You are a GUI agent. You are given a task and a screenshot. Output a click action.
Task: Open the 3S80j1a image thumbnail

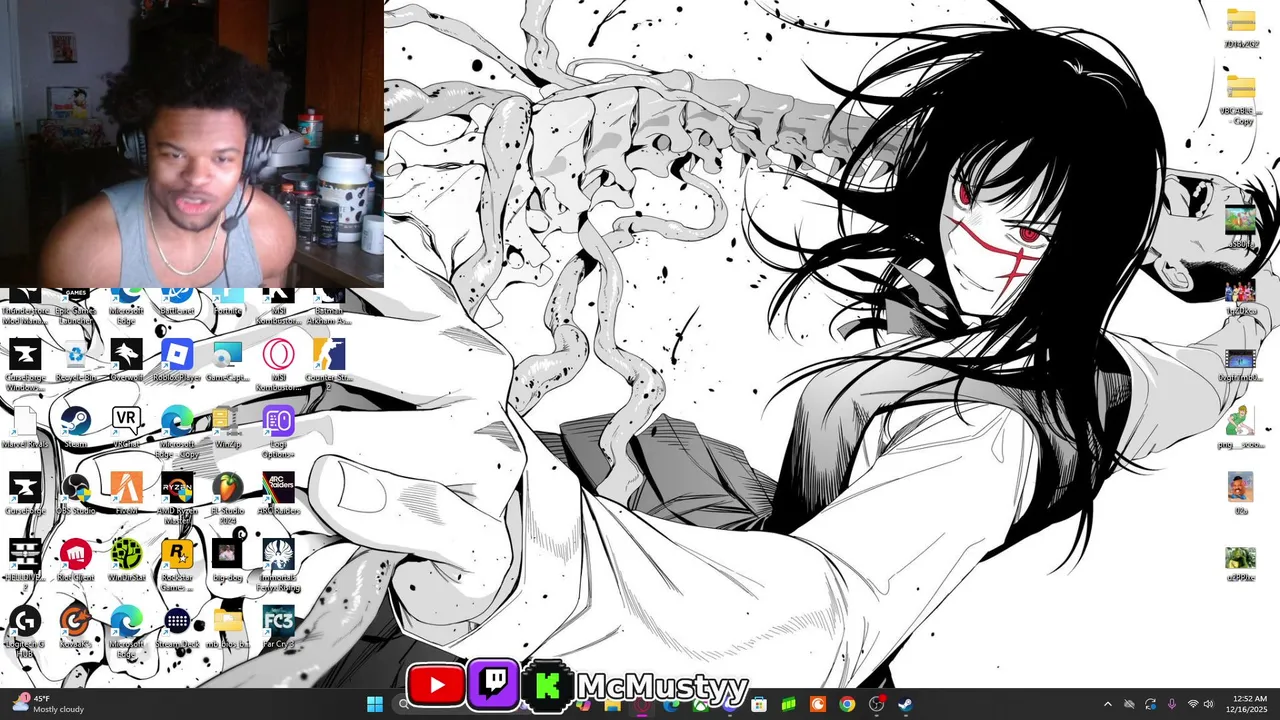(x=1240, y=227)
